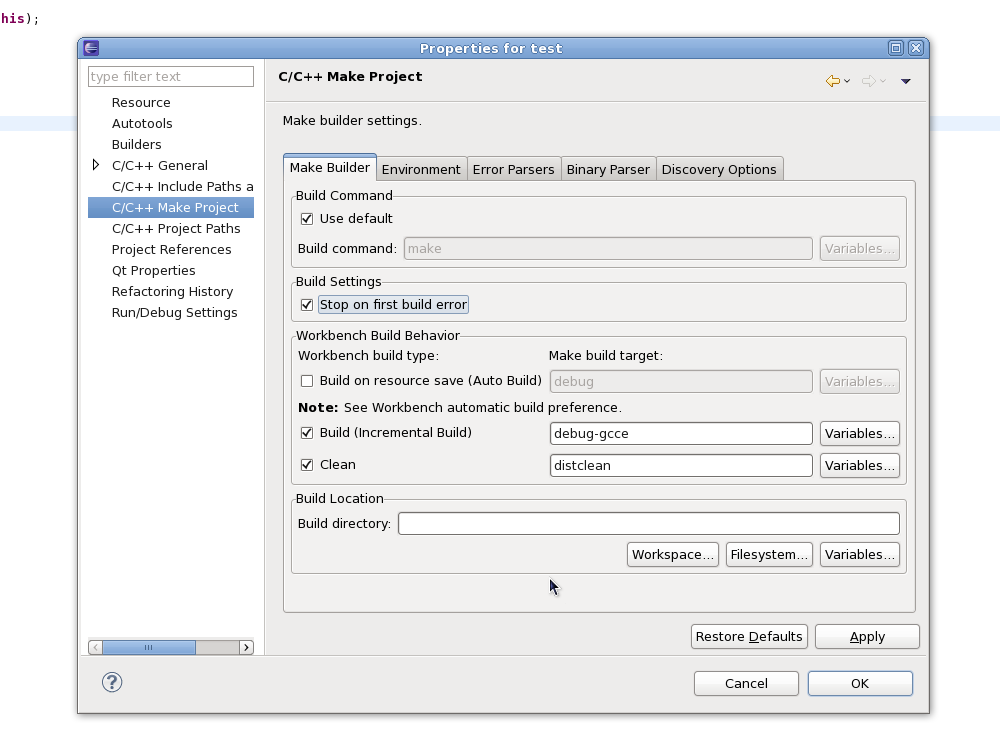Toggle Stop on first build error
Image resolution: width=1000 pixels, height=751 pixels.
[307, 304]
